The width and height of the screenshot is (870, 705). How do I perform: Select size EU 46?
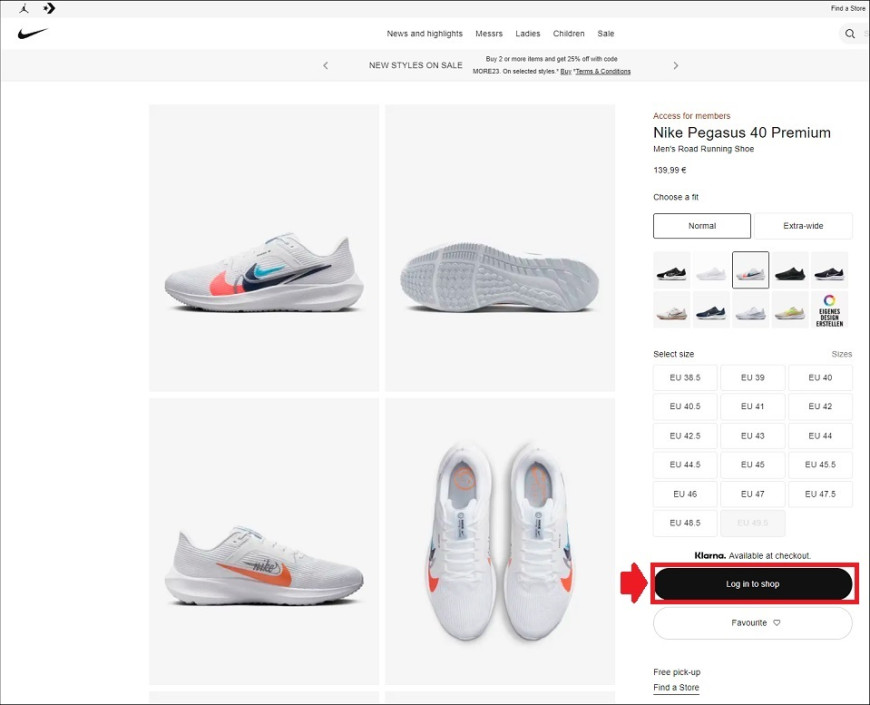point(685,494)
